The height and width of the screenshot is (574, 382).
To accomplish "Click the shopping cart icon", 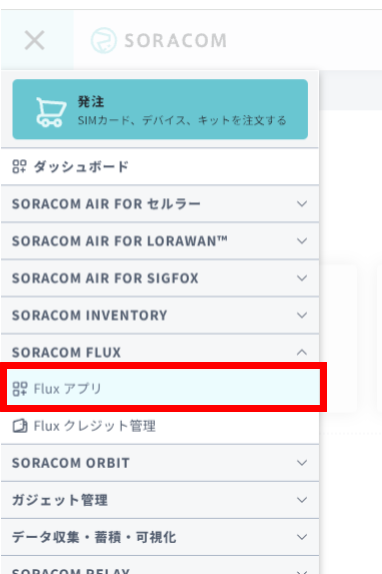I will click(51, 112).
